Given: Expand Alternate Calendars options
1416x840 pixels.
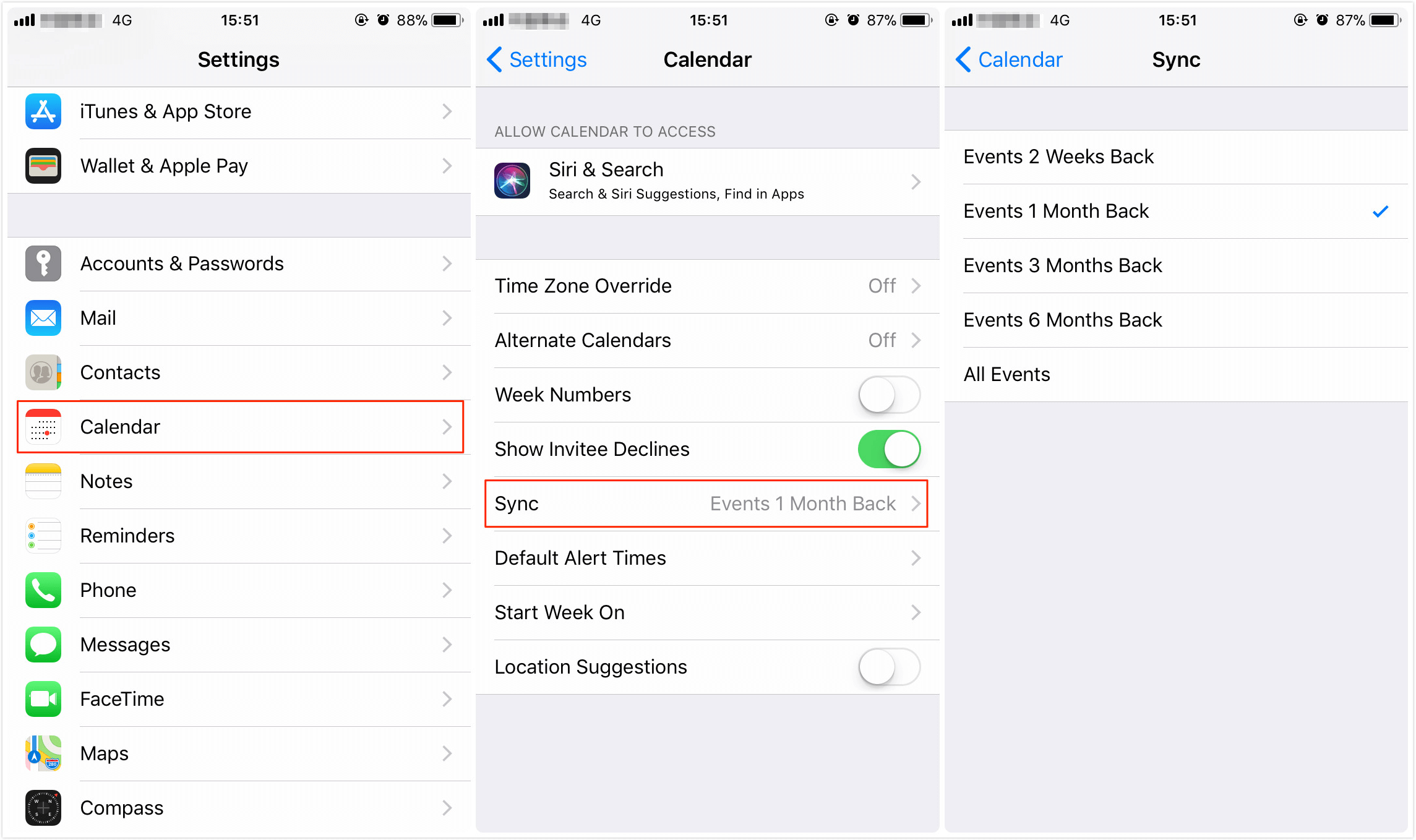Looking at the screenshot, I should [708, 341].
